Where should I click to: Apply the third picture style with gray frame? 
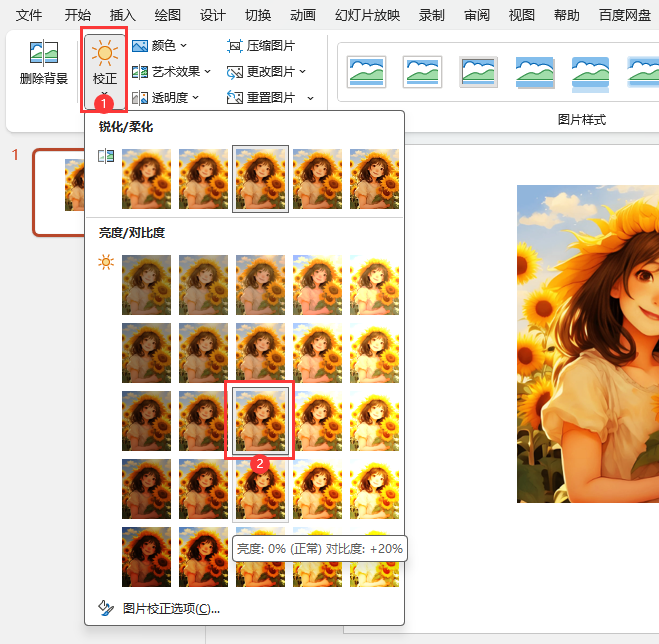pyautogui.click(x=478, y=72)
